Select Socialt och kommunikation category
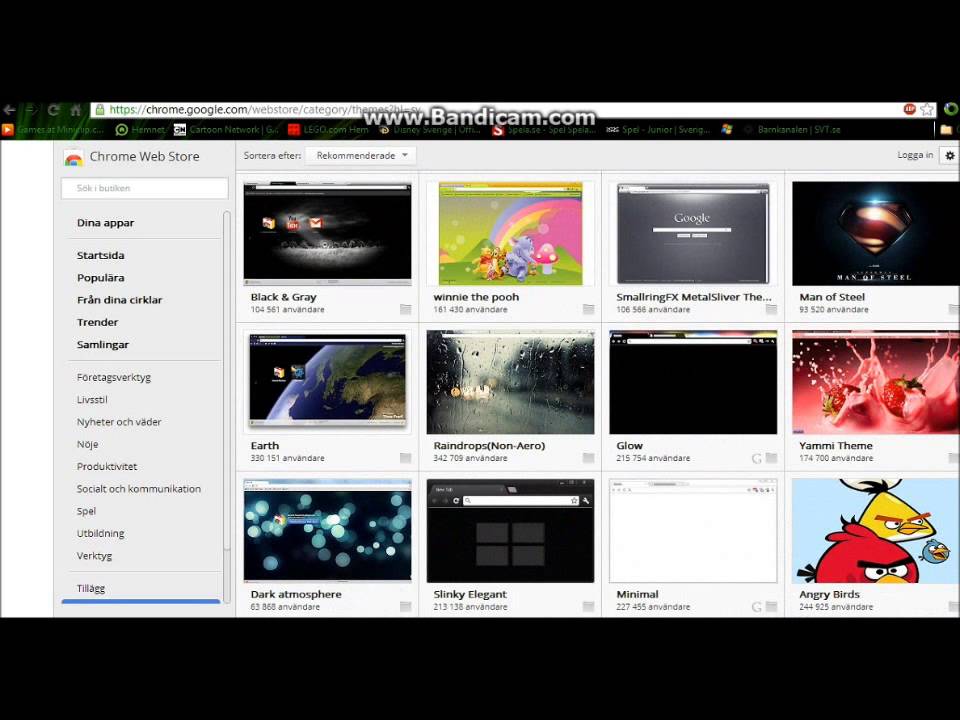The width and height of the screenshot is (960, 720). (139, 489)
